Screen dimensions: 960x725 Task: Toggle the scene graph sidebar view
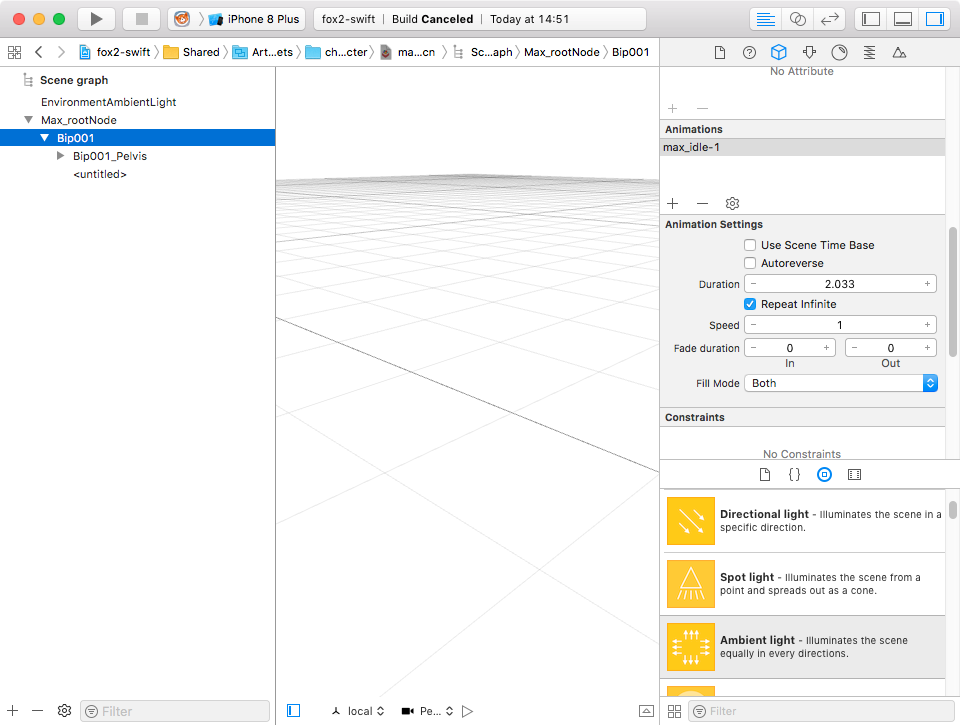click(294, 710)
